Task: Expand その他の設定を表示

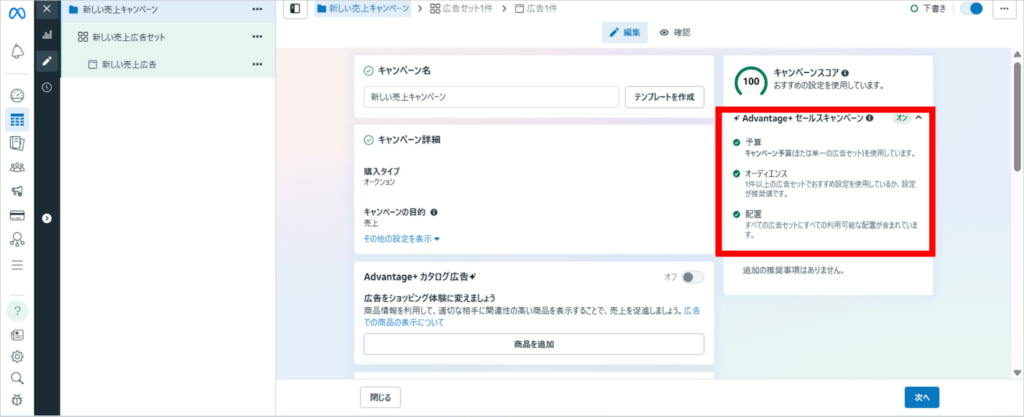Action: pos(402,239)
